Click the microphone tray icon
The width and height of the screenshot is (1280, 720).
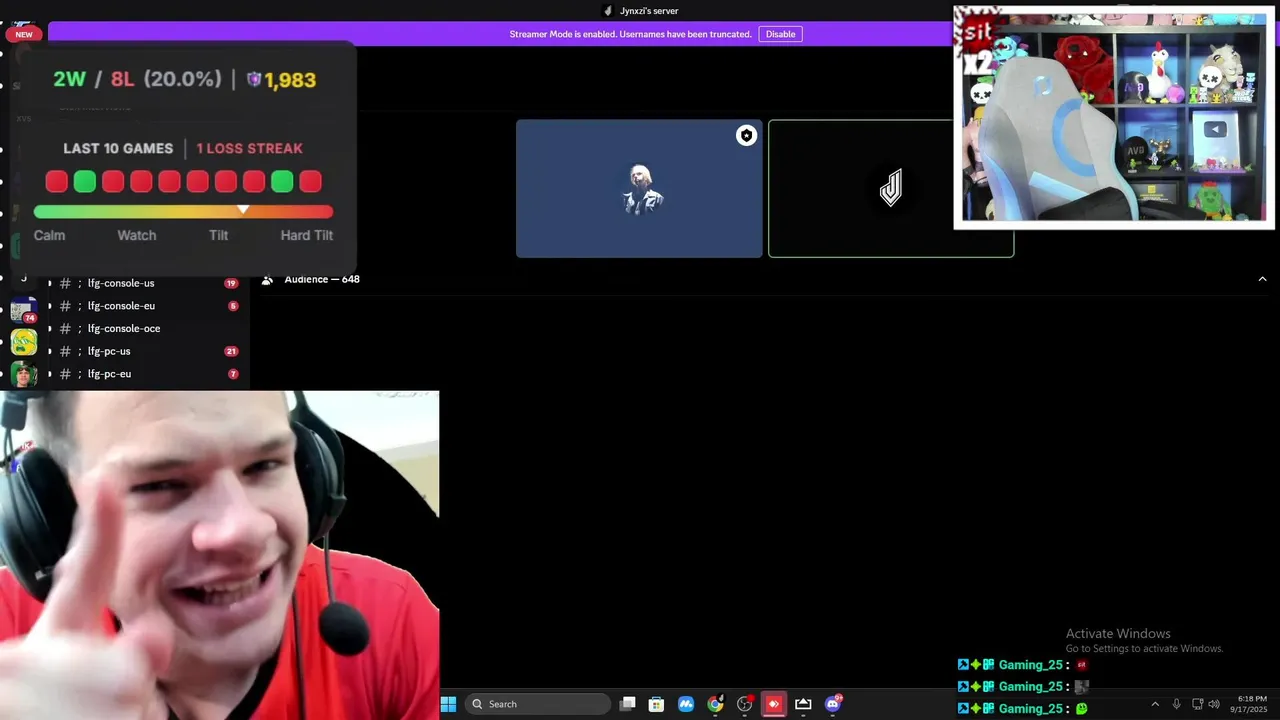tap(1176, 704)
